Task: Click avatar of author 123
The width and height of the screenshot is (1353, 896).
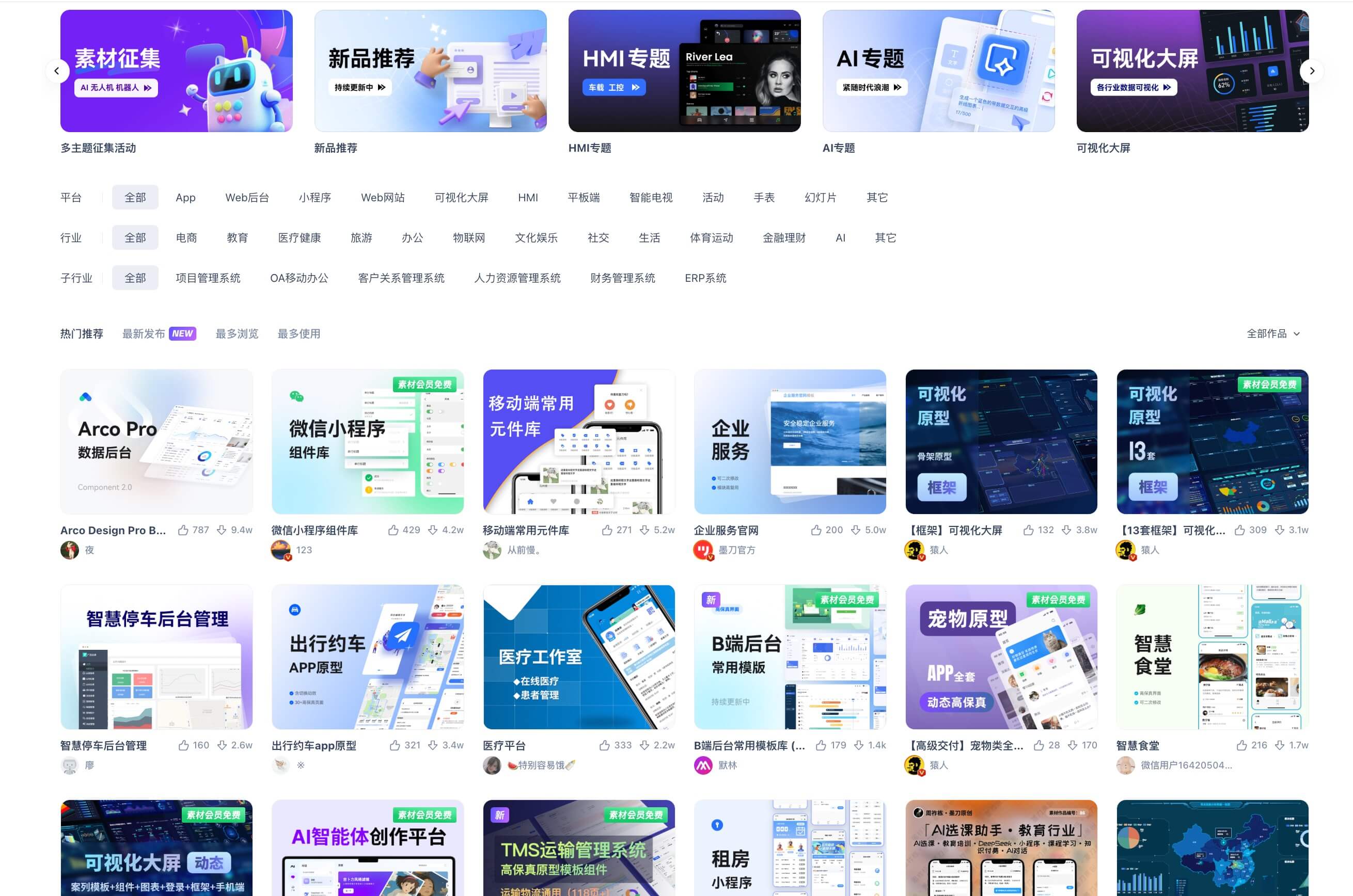Action: [x=280, y=550]
